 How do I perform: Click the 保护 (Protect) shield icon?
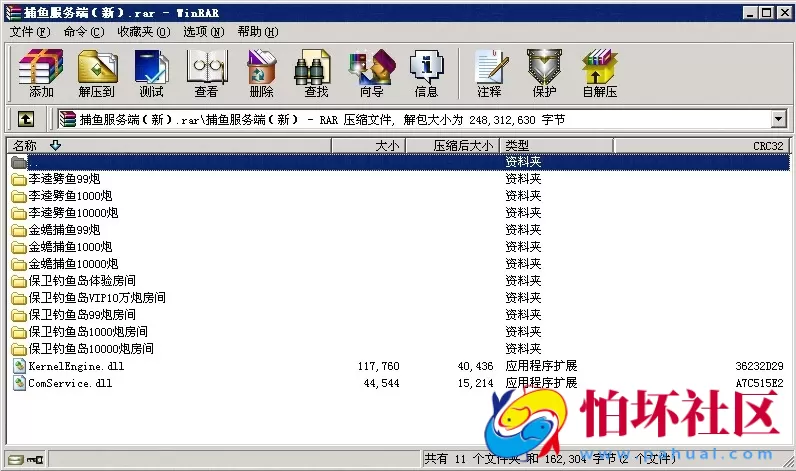point(544,66)
